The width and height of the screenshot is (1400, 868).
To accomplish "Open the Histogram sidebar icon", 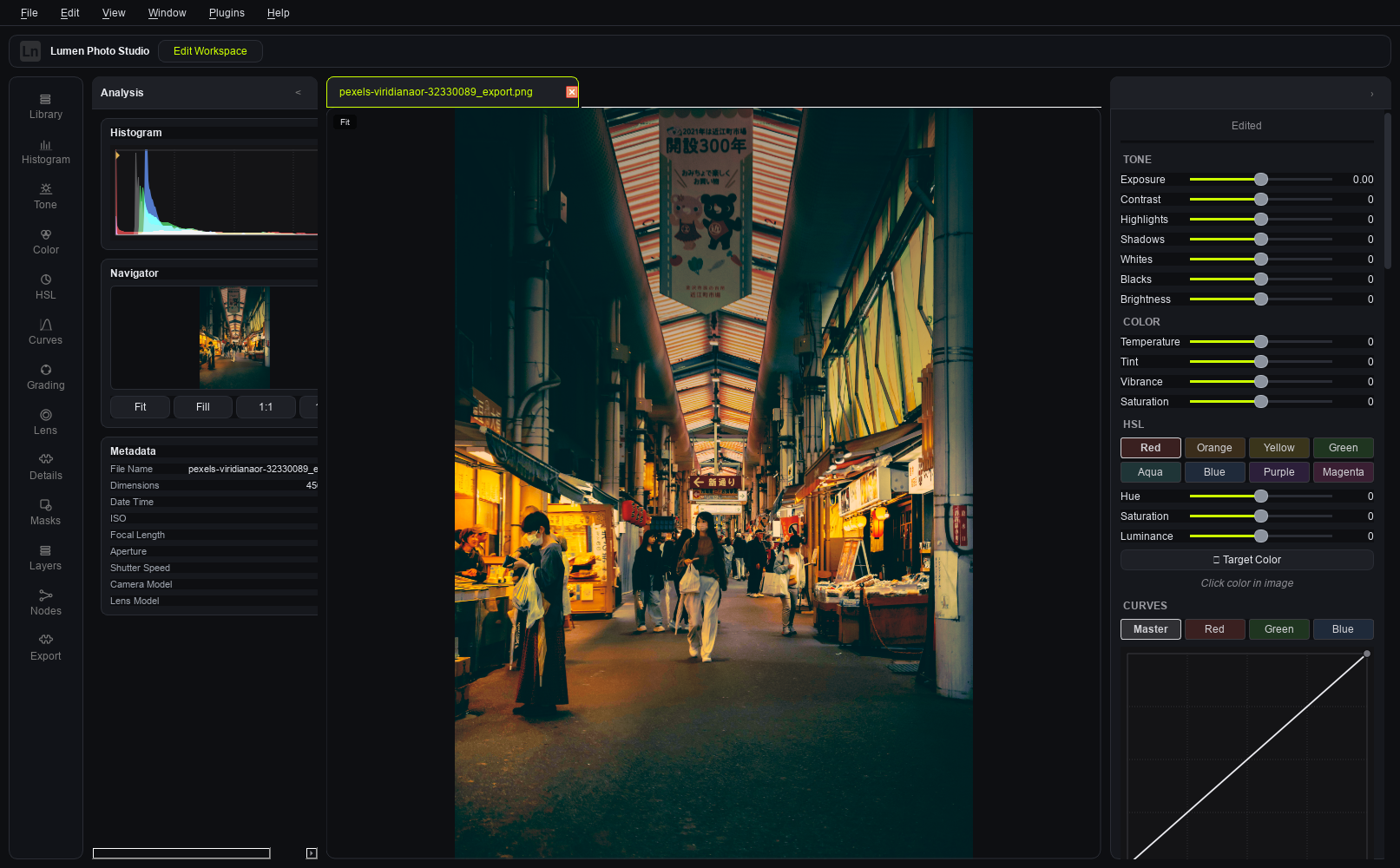I will (46, 151).
